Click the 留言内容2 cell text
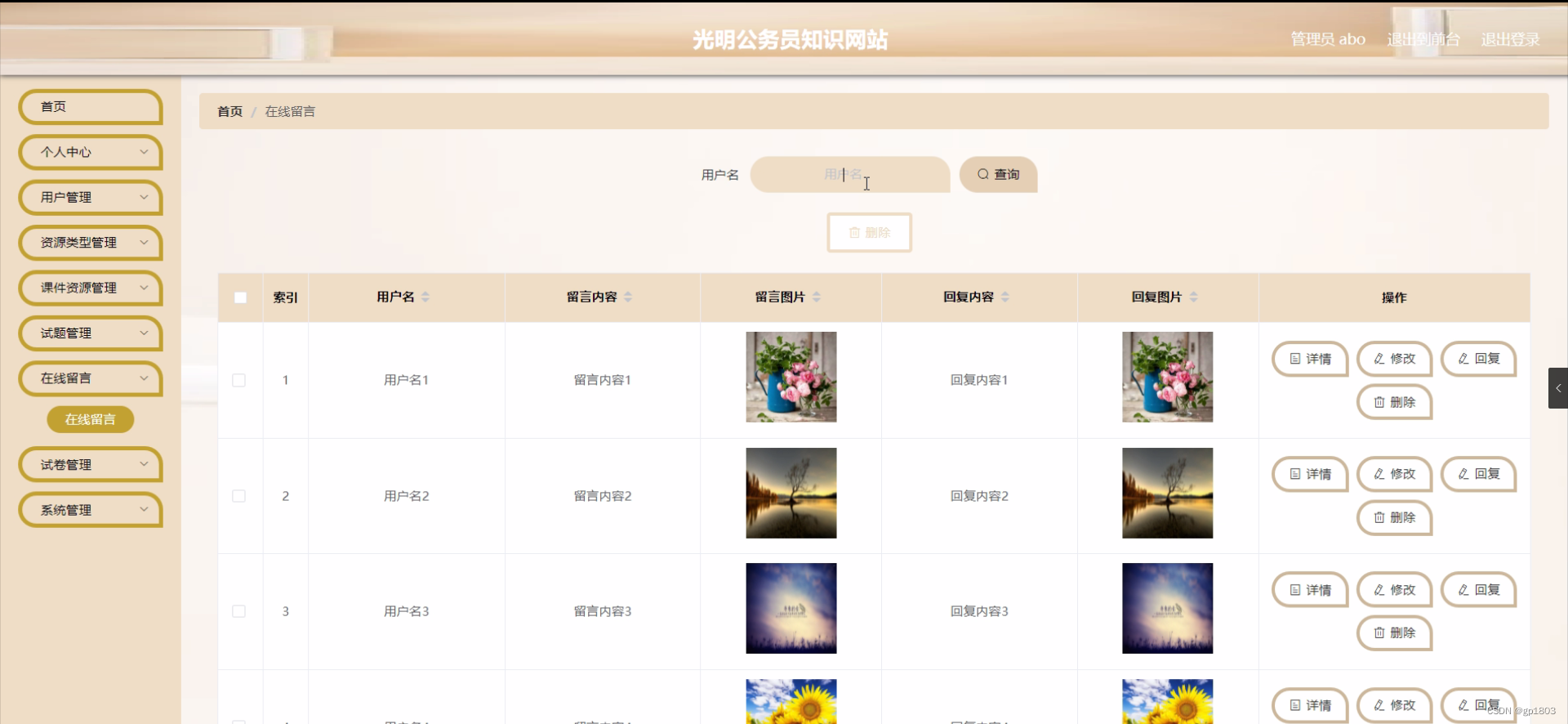Screen dimensions: 1568x724 pos(603,496)
